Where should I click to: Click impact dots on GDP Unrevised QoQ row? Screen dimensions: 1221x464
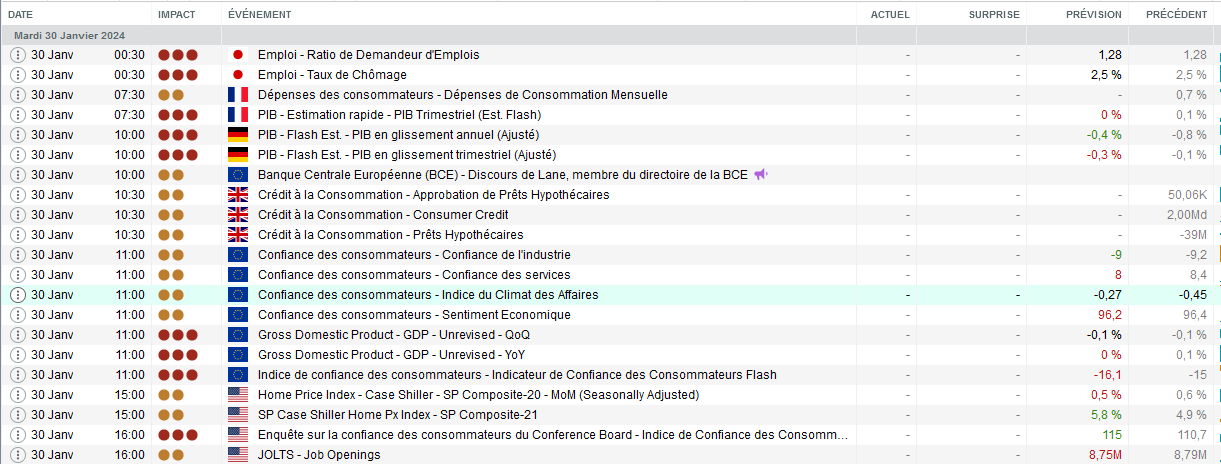pyautogui.click(x=178, y=335)
